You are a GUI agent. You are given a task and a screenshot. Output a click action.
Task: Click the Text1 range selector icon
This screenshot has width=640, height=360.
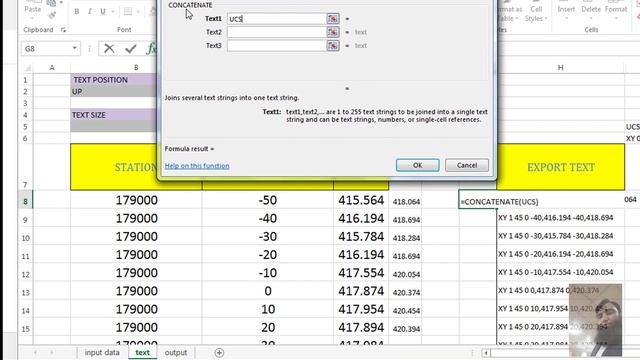click(333, 18)
